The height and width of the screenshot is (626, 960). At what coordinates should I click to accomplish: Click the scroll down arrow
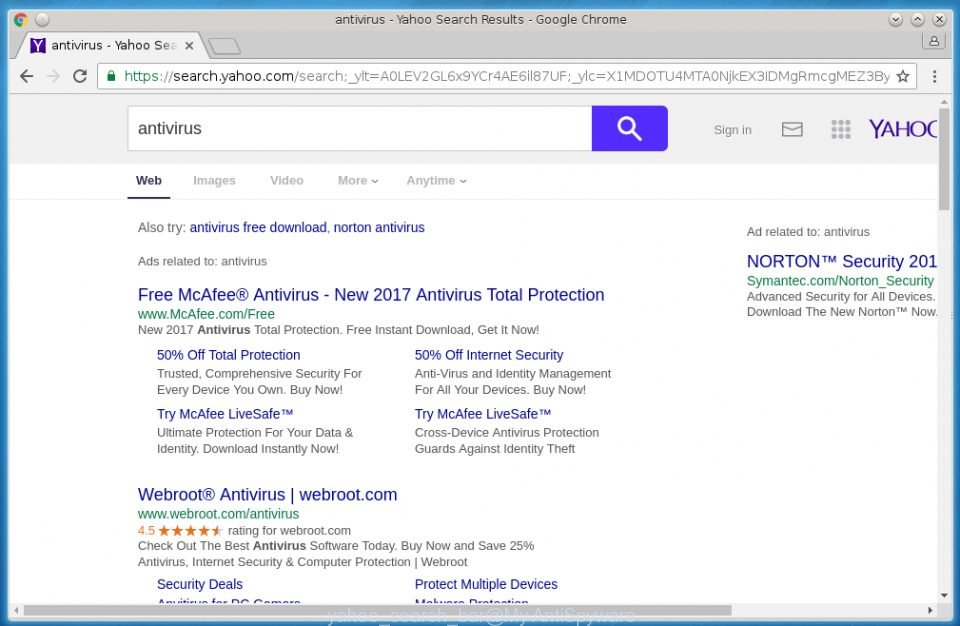pos(944,595)
